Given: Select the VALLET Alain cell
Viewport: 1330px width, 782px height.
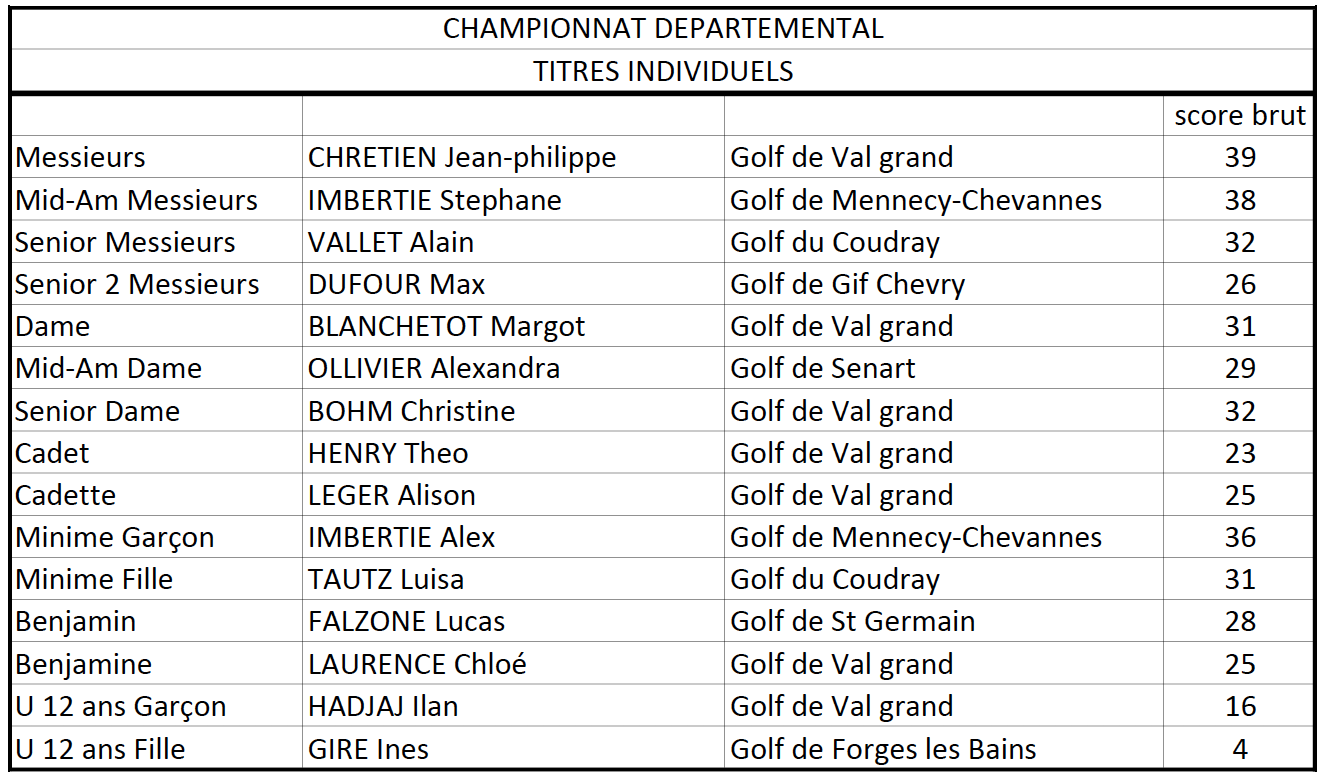Looking at the screenshot, I should click(391, 243).
